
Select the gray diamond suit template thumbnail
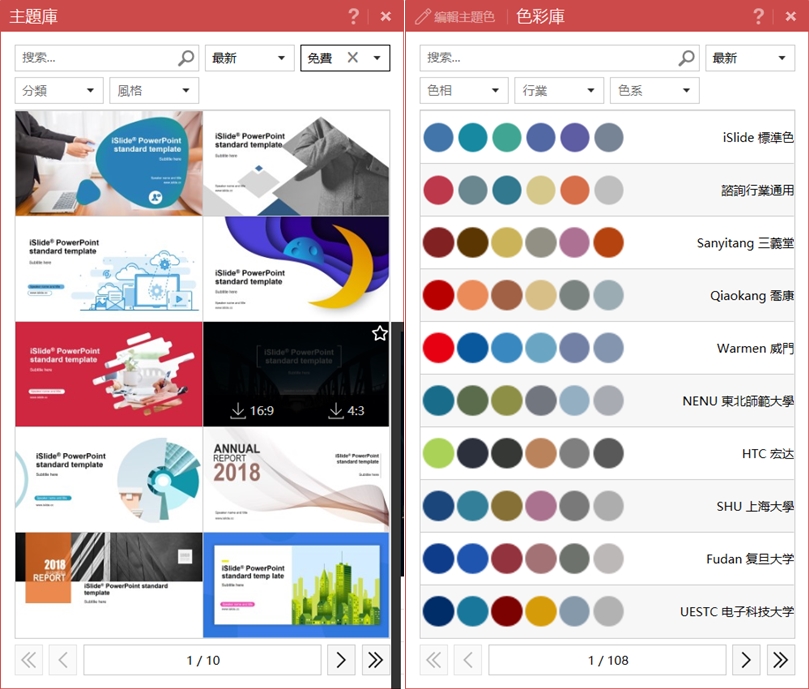click(296, 163)
